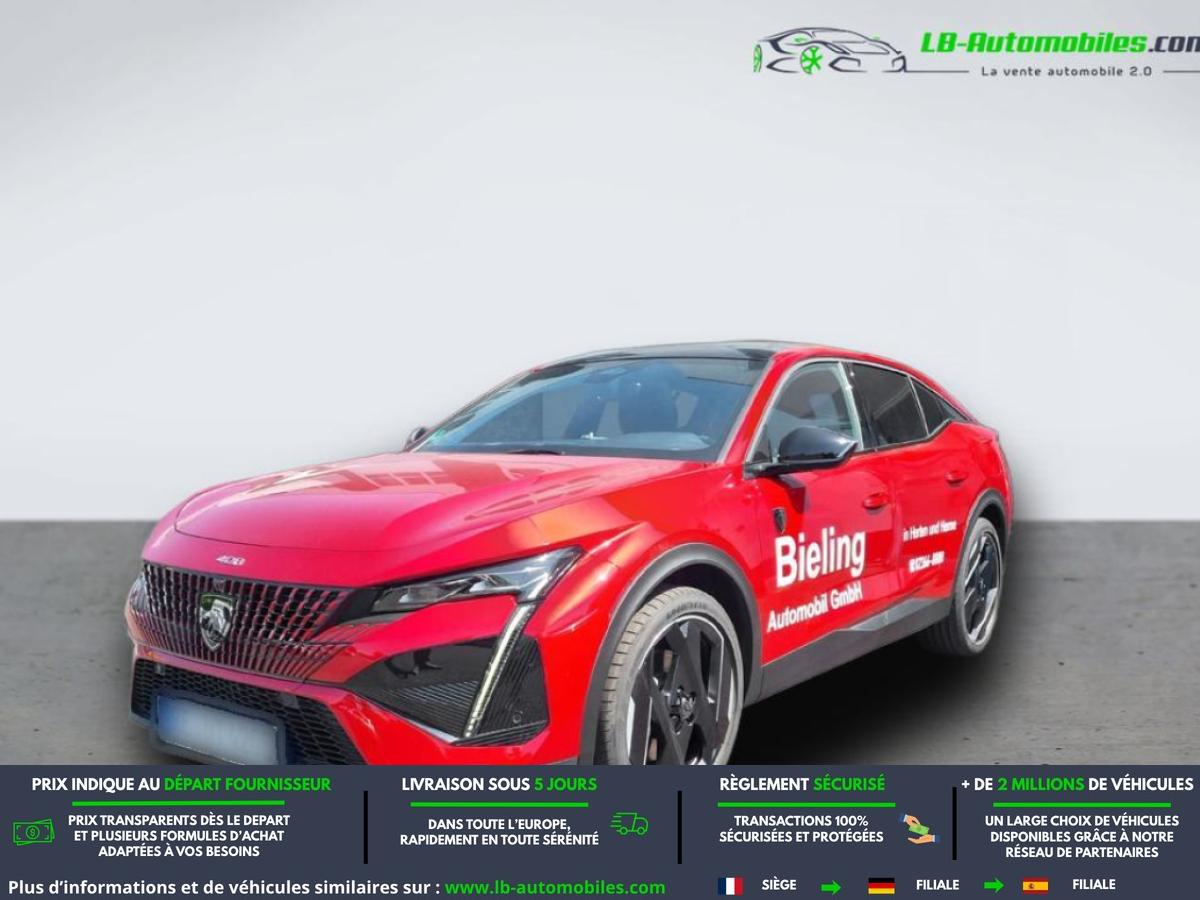The image size is (1200, 900).
Task: Click the 408 badge on hood
Action: click(x=230, y=561)
